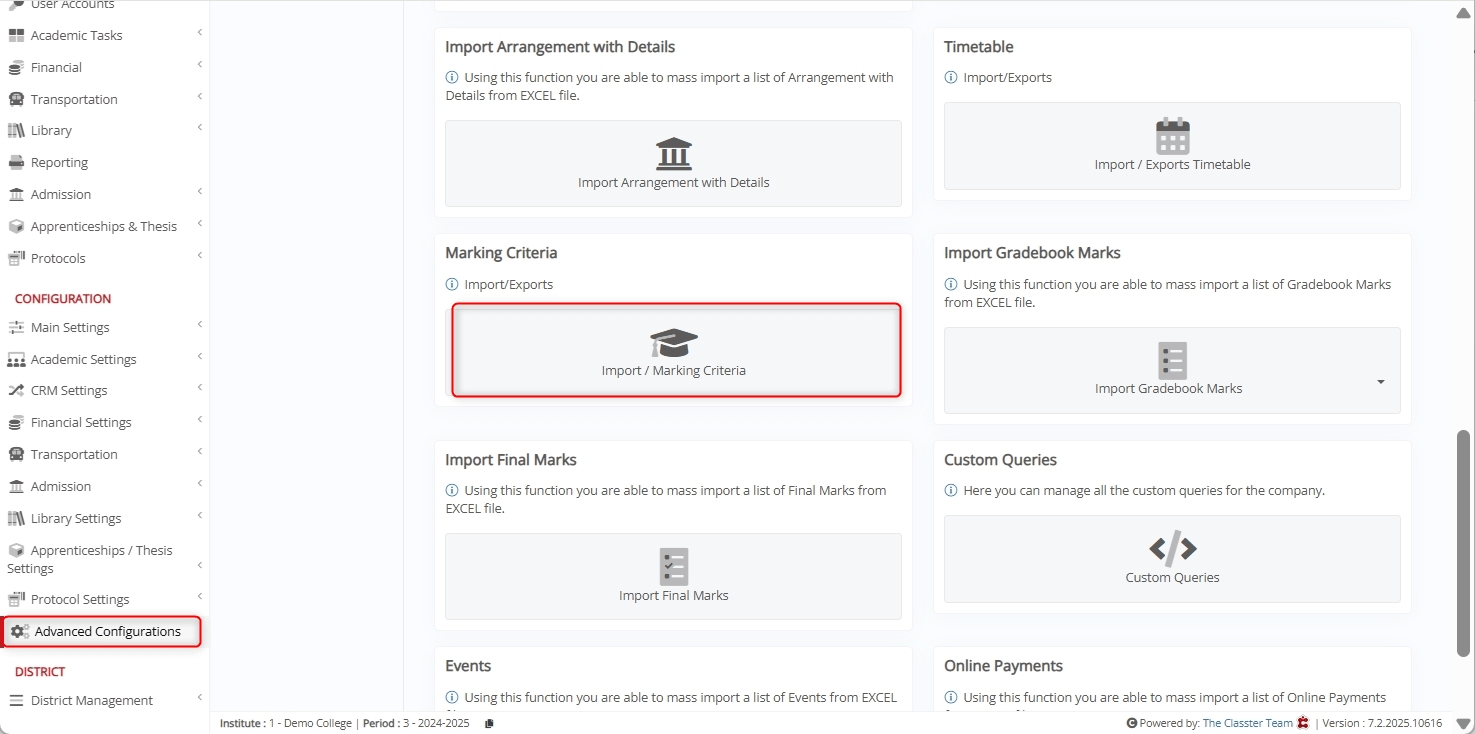This screenshot has height=734, width=1475.
Task: Click the info icon under Marking Criteria
Action: 452,285
